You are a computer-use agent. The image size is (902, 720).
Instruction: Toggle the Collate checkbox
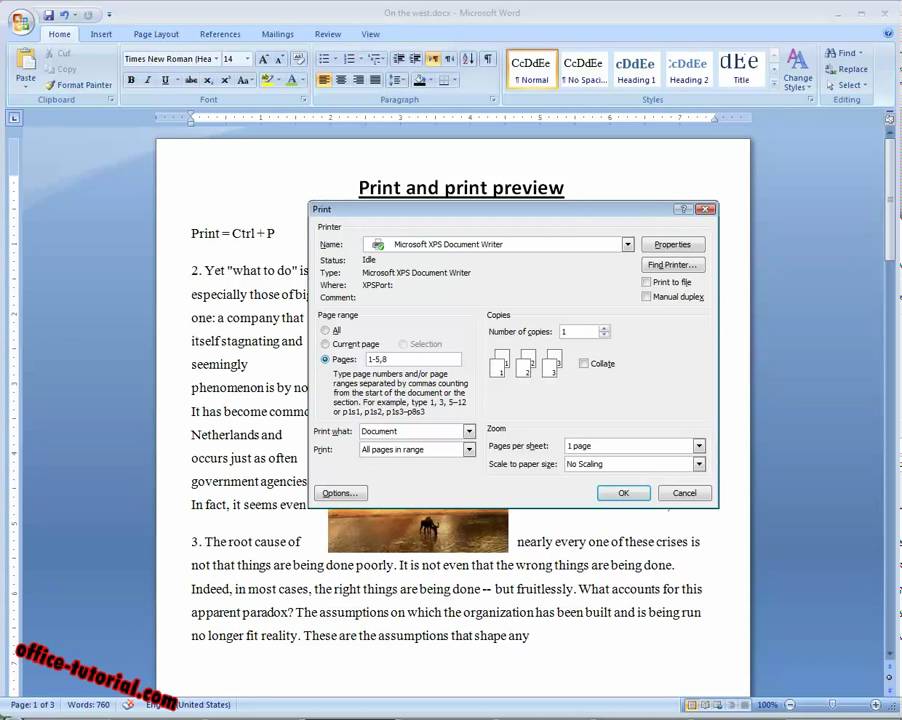click(583, 363)
